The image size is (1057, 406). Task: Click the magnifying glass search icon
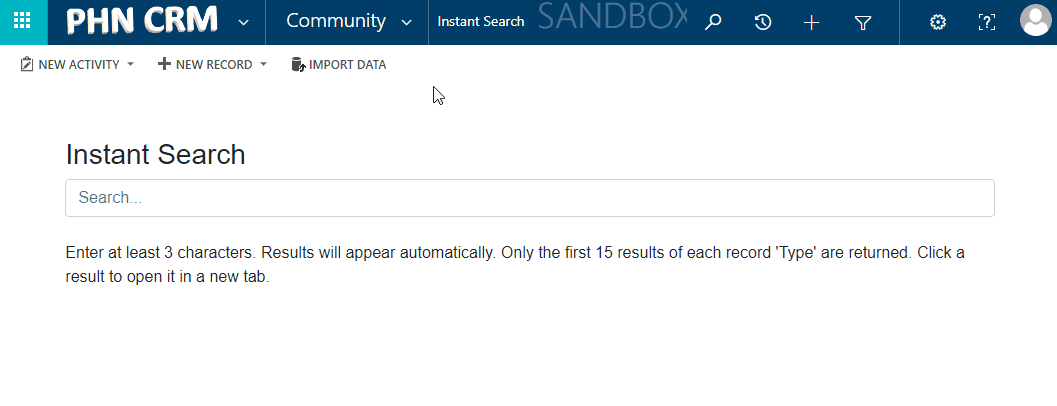(713, 22)
